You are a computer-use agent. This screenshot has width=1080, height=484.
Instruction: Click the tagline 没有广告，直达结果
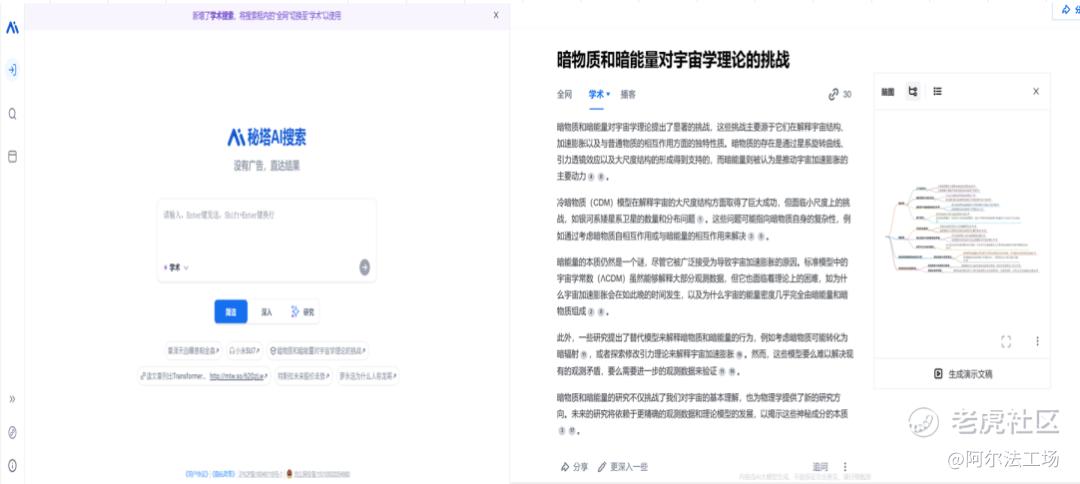point(267,166)
